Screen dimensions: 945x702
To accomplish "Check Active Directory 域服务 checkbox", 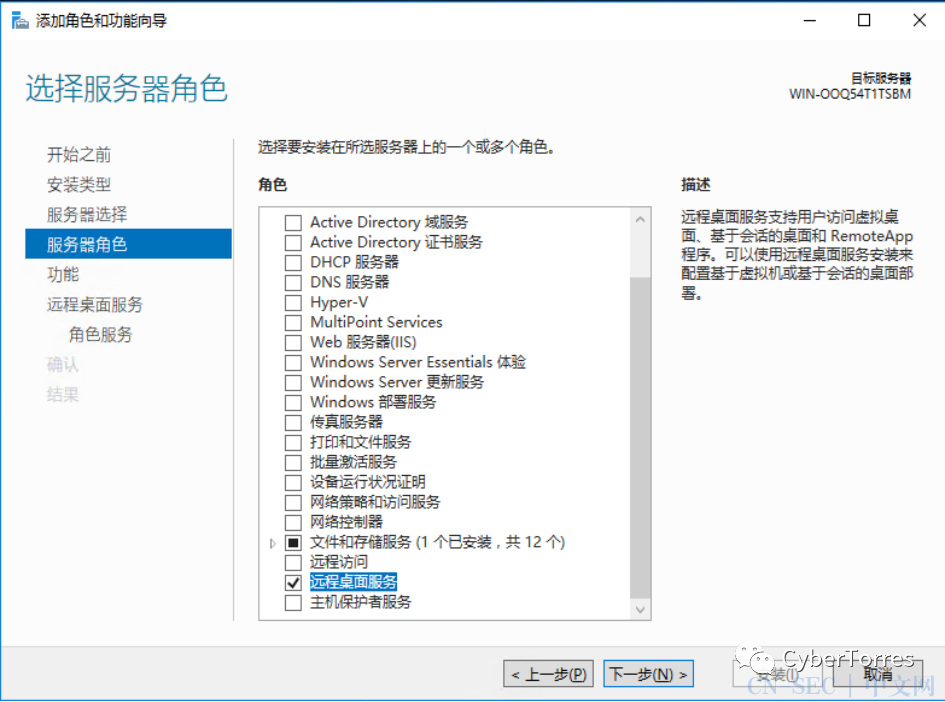I will coord(294,223).
